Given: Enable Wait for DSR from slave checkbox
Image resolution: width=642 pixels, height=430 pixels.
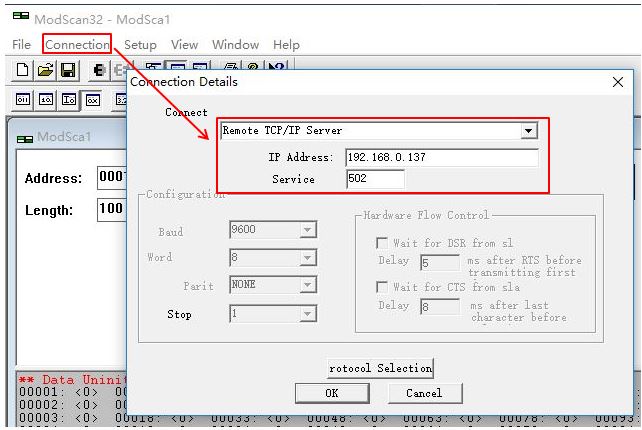Looking at the screenshot, I should pos(382,243).
